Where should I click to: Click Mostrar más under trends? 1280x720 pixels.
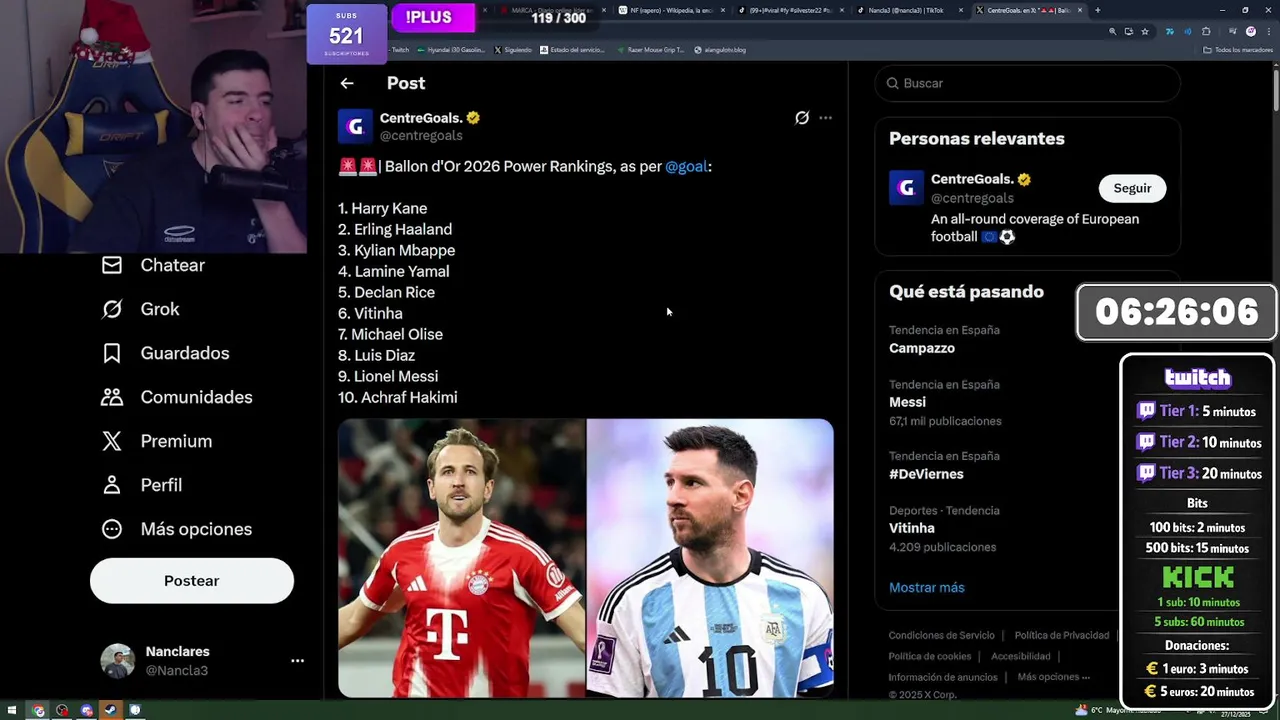tap(927, 587)
